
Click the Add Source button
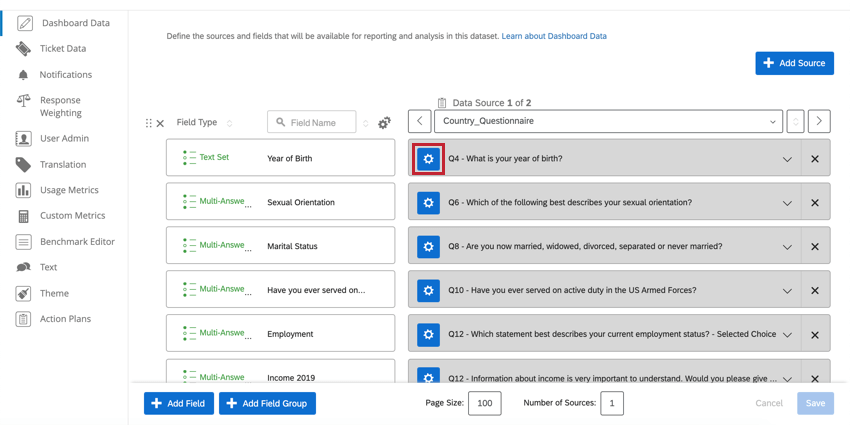point(794,63)
